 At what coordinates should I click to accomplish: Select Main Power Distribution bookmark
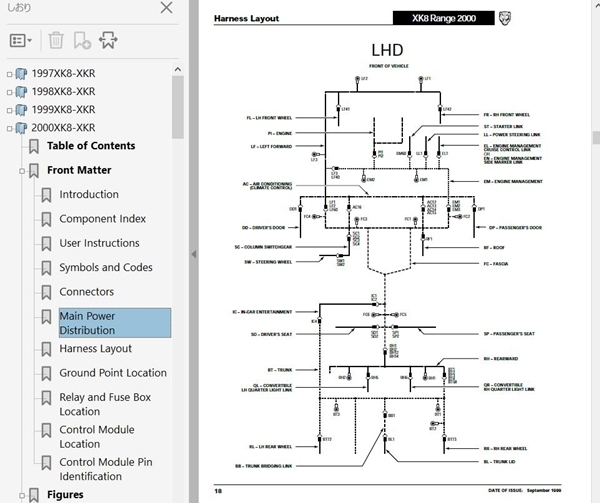click(x=115, y=323)
